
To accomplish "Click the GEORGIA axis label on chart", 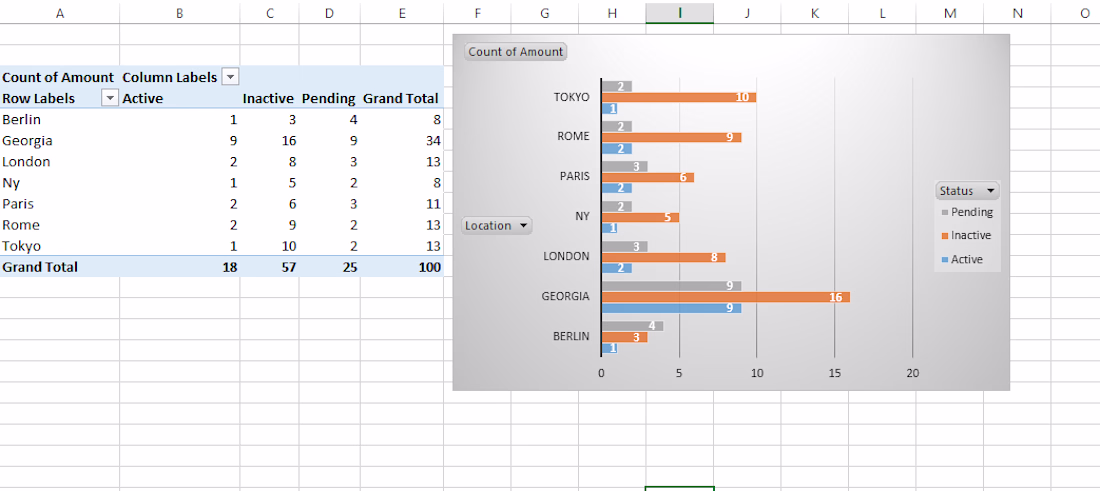I will pyautogui.click(x=565, y=297).
